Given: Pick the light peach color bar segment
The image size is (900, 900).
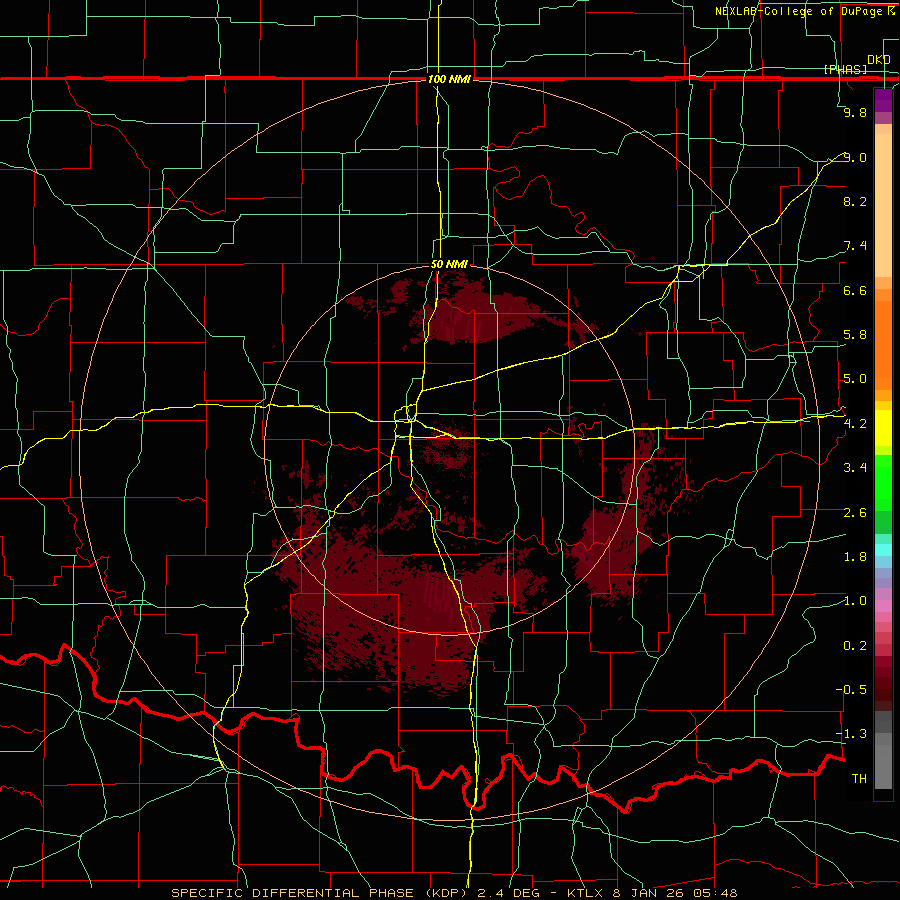Looking at the screenshot, I should [x=883, y=205].
